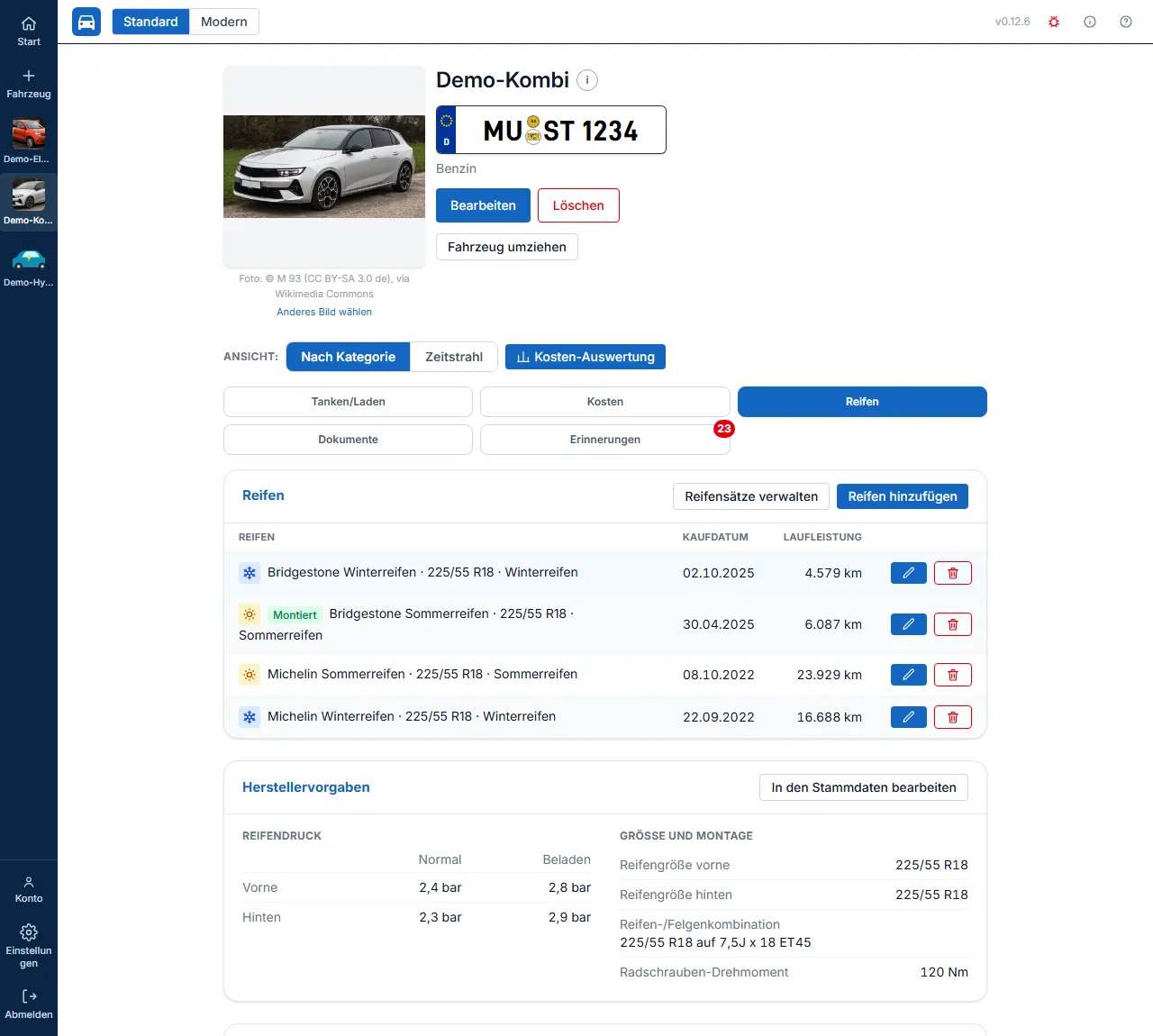Show info icon next to Demo-Kombi title
Image resolution: width=1153 pixels, height=1036 pixels.
pyautogui.click(x=587, y=80)
